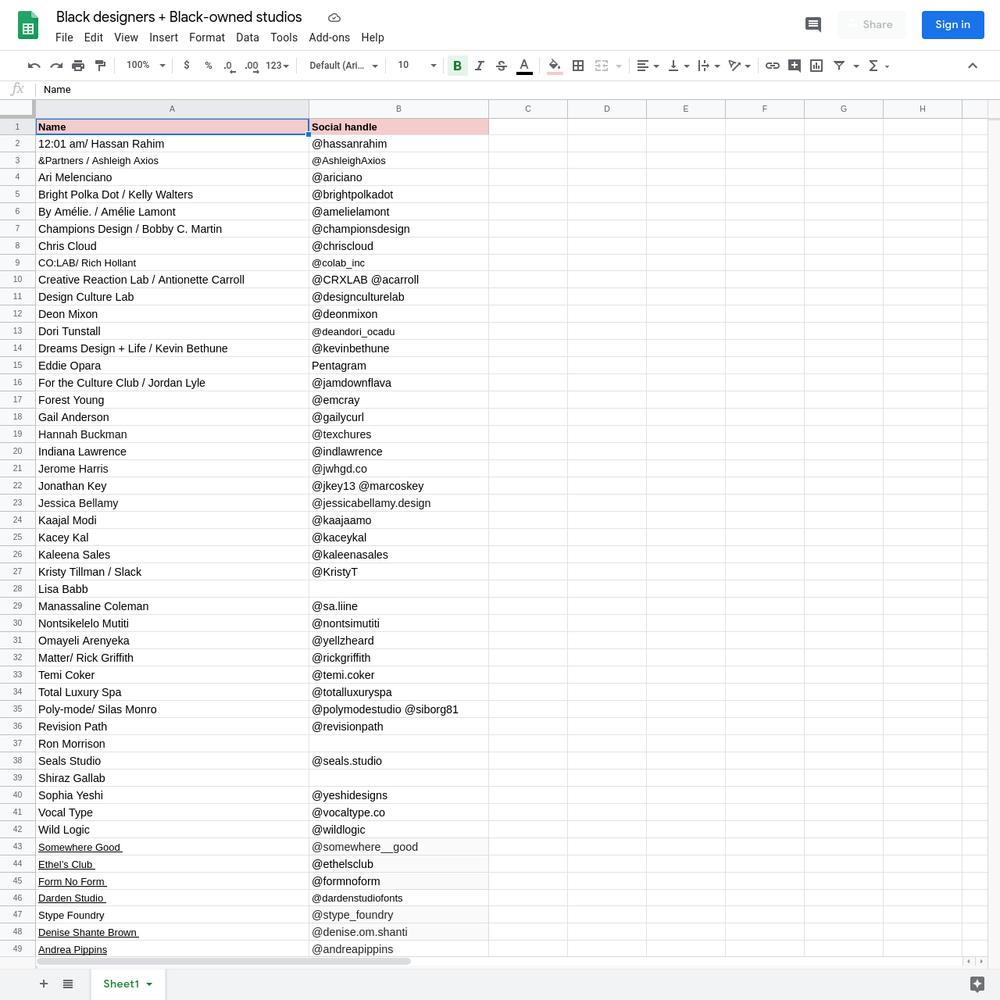Open the more formats 123 dropdown
Image resolution: width=1000 pixels, height=1000 pixels.
coord(277,65)
